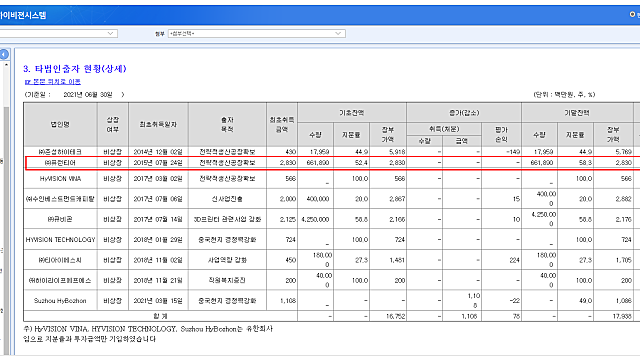Click the '취득(처분)' sub-header

444,129
